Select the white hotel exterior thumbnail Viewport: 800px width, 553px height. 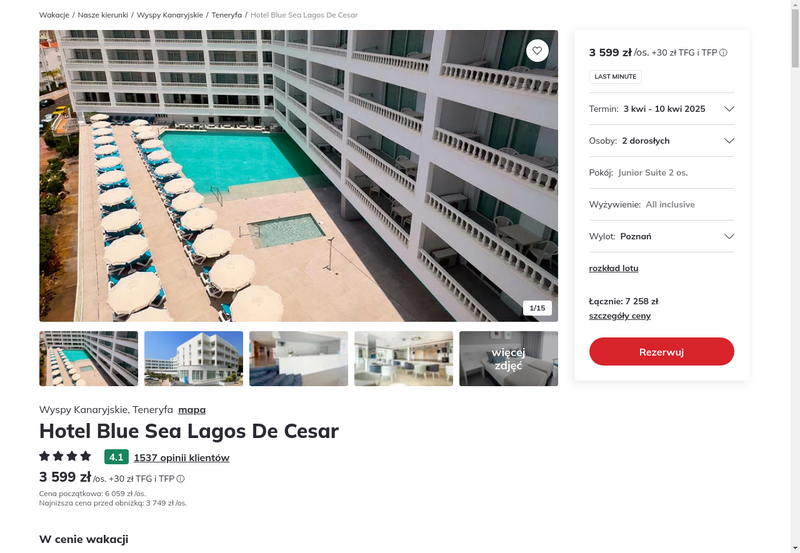193,359
